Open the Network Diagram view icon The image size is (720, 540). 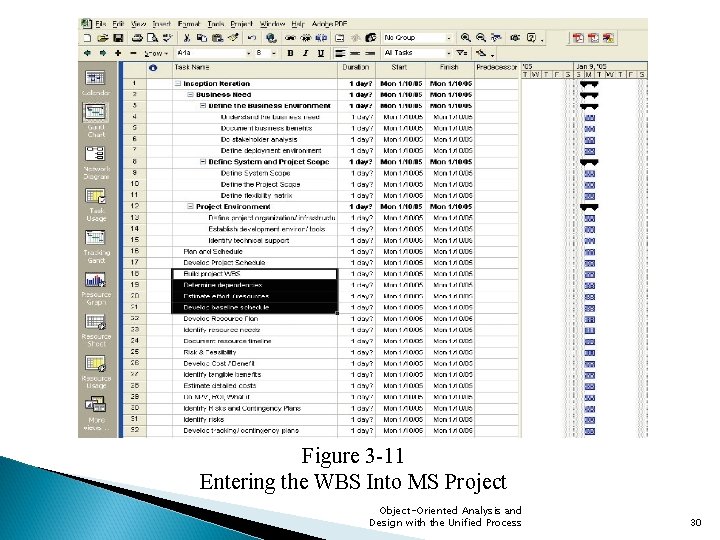tap(96, 153)
